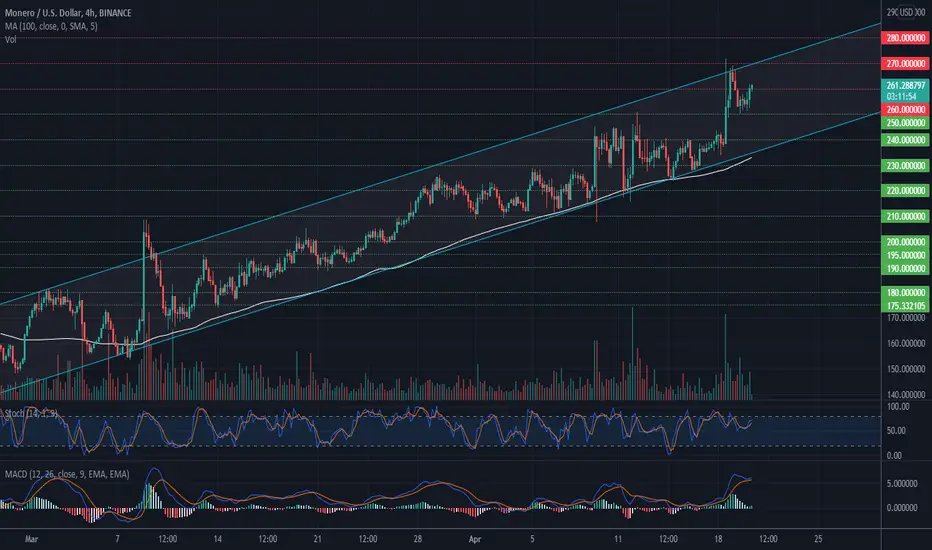
Task: Open the MACD (12, 26, close, 9, EMA, EMA) legend
Action: click(67, 474)
